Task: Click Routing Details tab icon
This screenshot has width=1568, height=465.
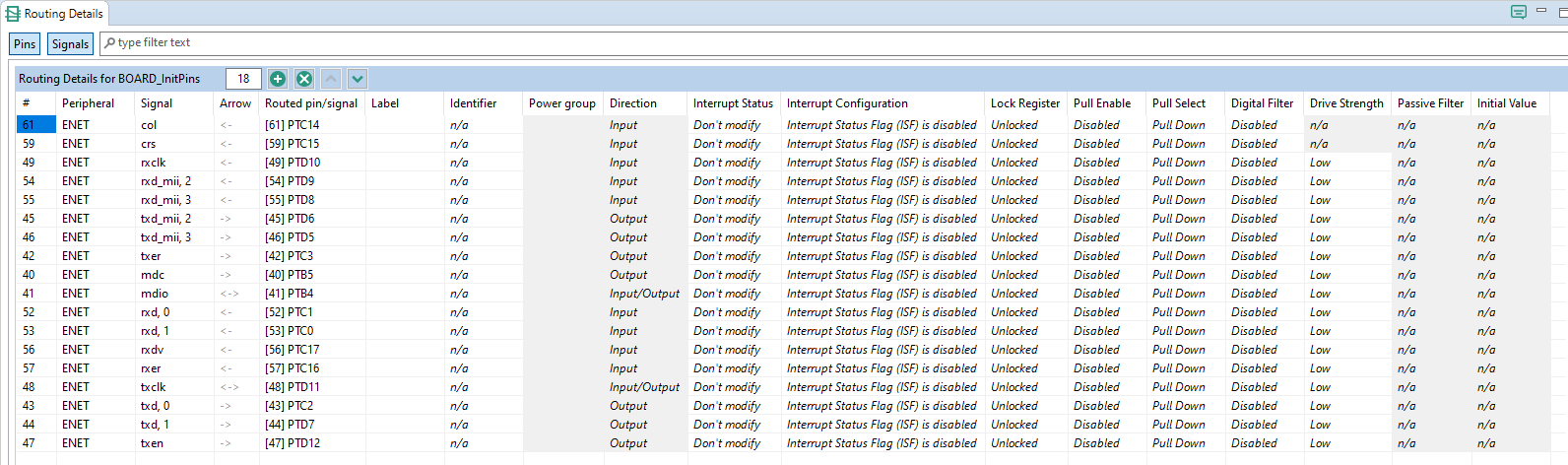Action: (x=13, y=14)
